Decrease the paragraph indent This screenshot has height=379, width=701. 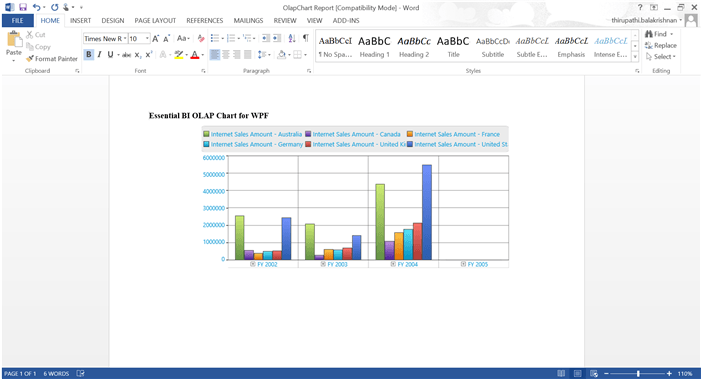coord(266,38)
